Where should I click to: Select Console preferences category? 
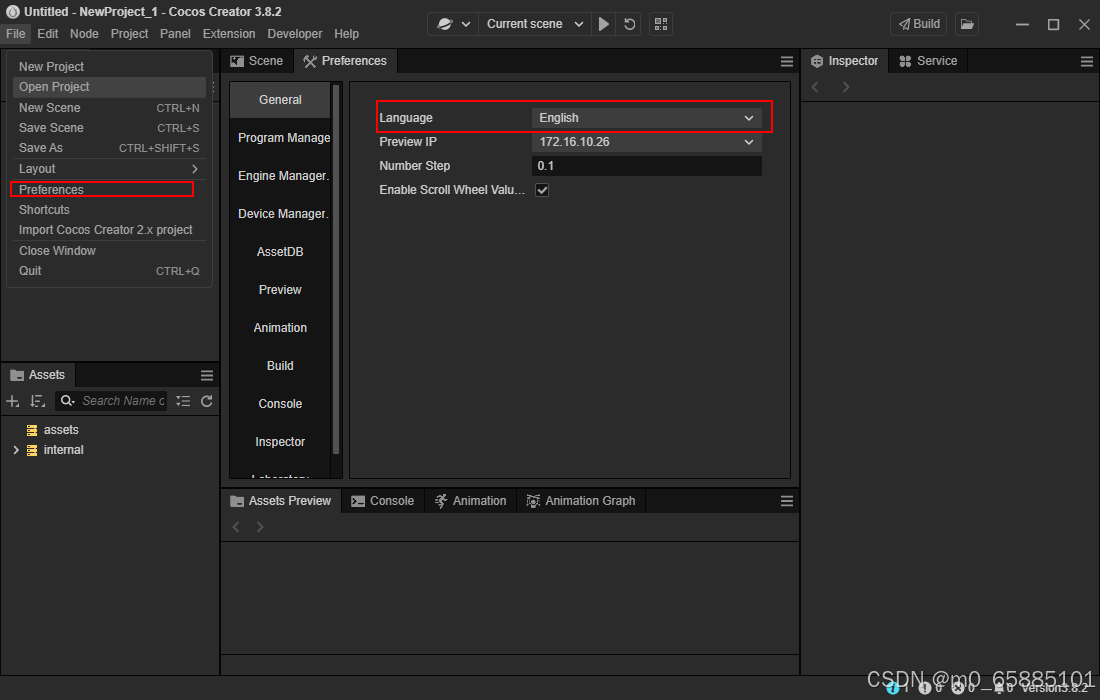pyautogui.click(x=280, y=403)
